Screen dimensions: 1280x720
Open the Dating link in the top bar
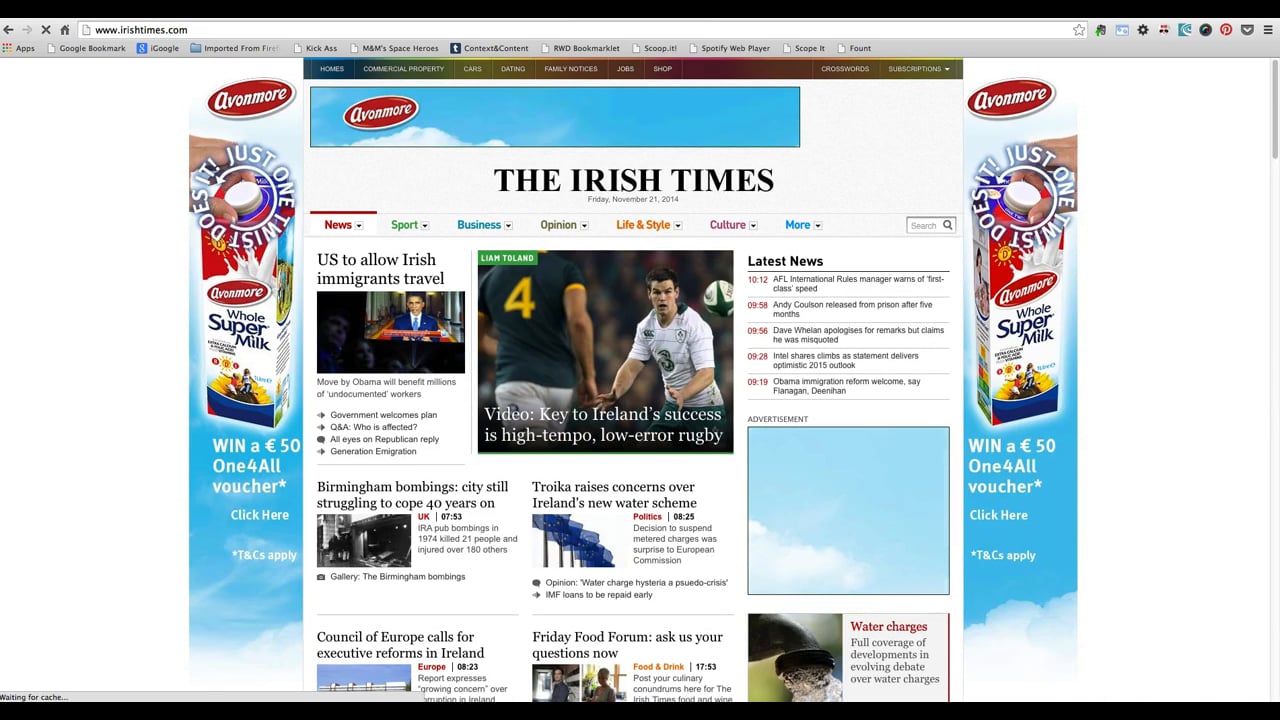coord(513,69)
